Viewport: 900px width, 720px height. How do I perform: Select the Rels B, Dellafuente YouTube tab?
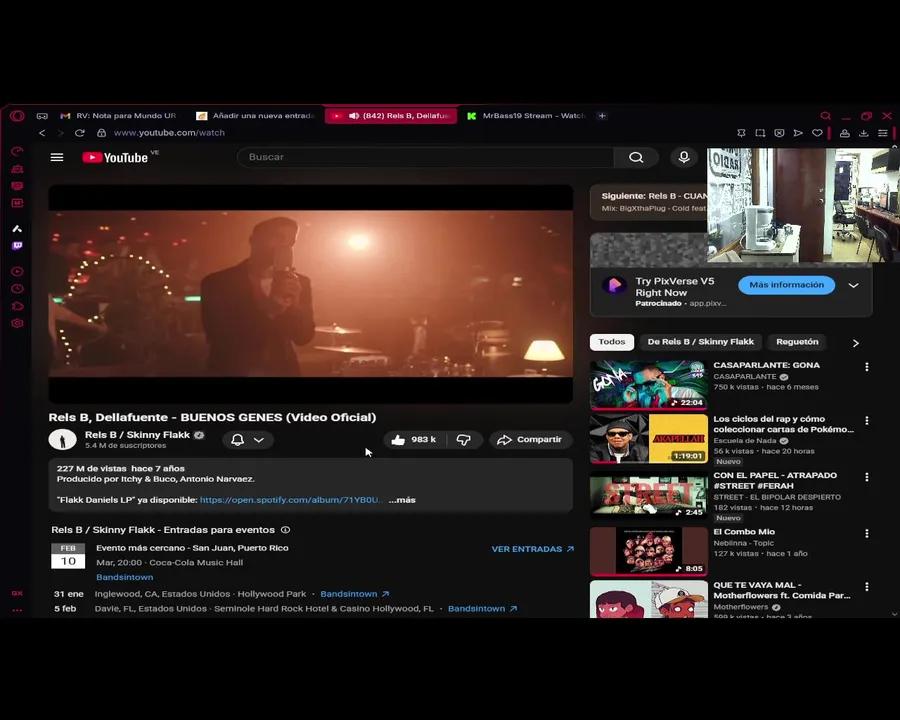coord(391,116)
